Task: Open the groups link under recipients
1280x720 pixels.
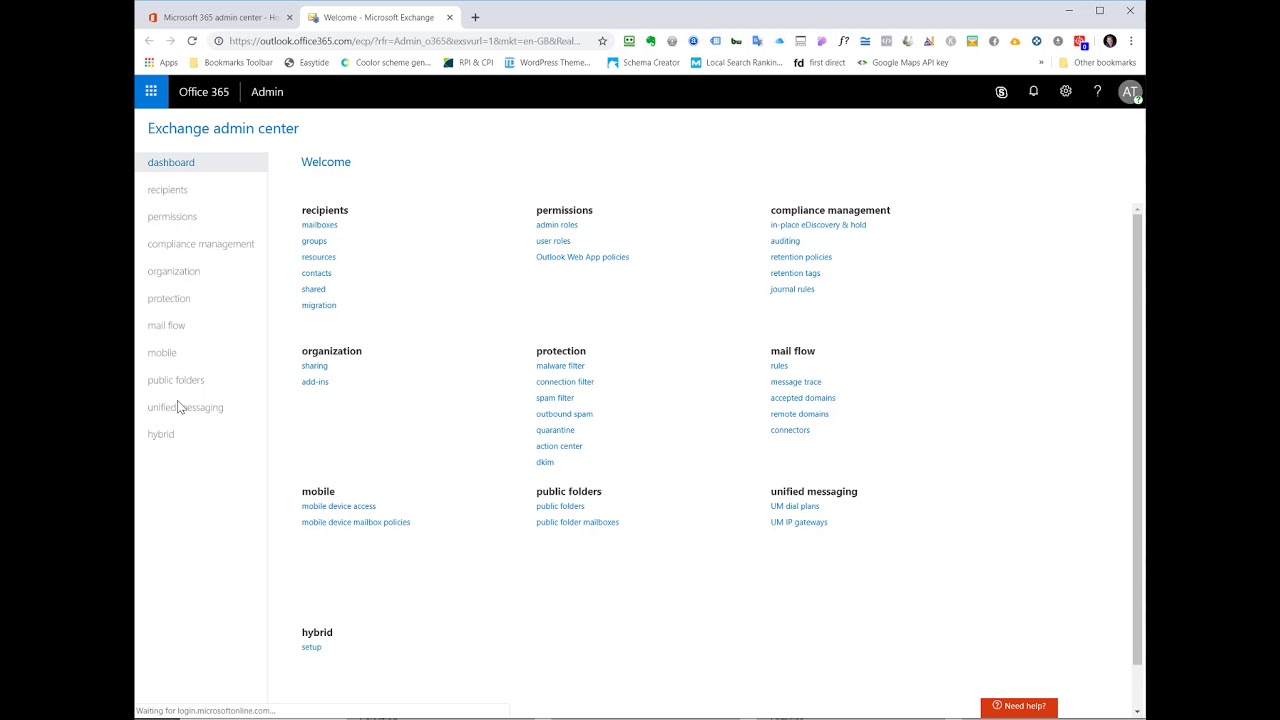Action: point(314,241)
